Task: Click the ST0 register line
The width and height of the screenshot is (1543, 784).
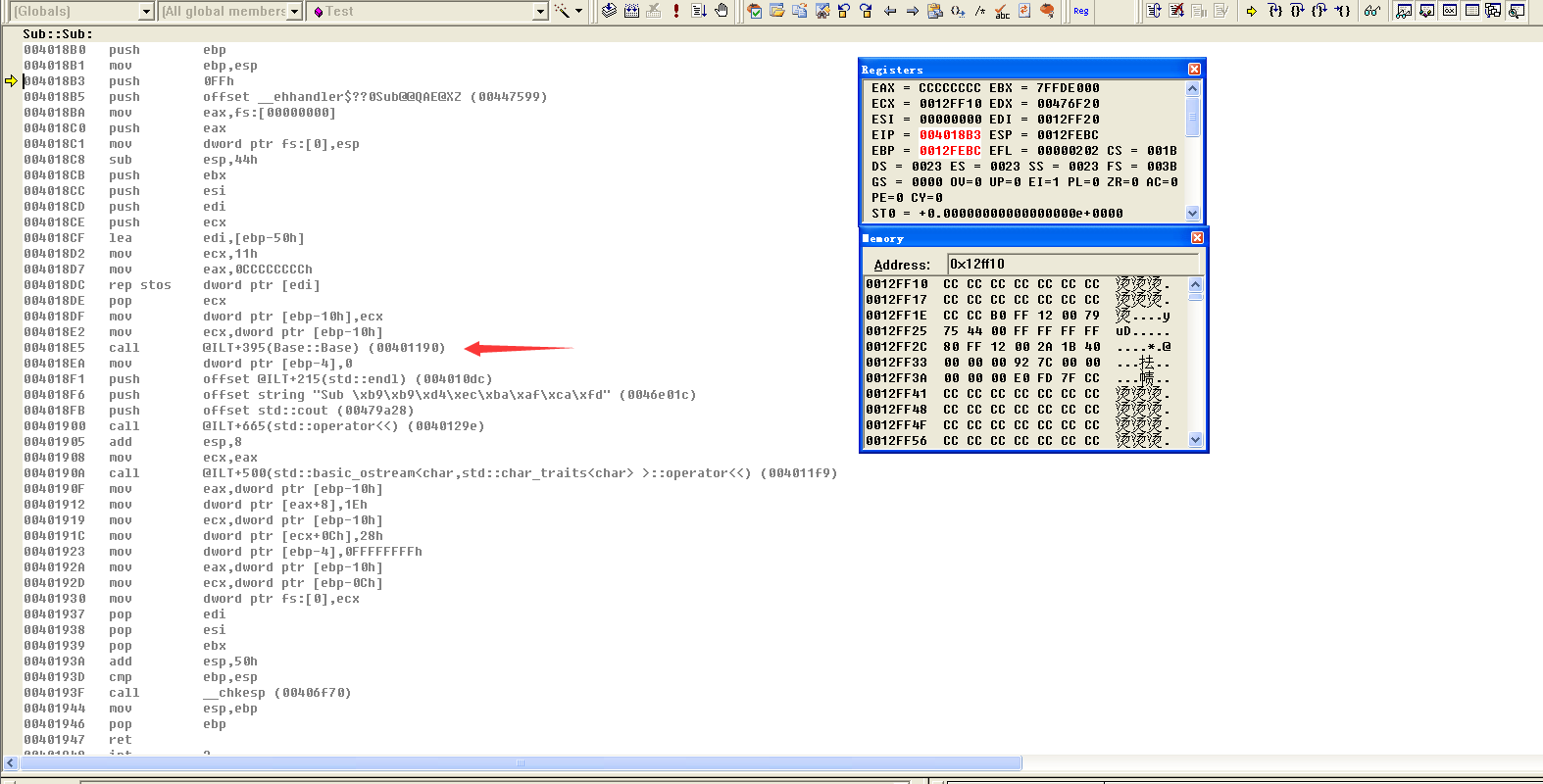Action: 997,214
